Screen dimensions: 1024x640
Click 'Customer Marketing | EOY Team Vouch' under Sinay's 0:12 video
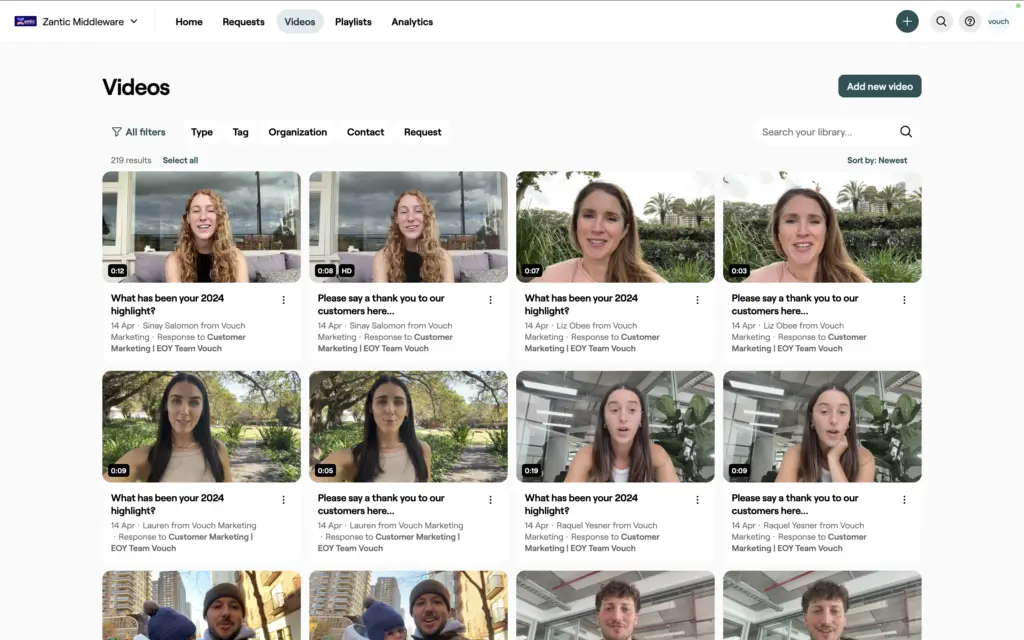(x=178, y=343)
